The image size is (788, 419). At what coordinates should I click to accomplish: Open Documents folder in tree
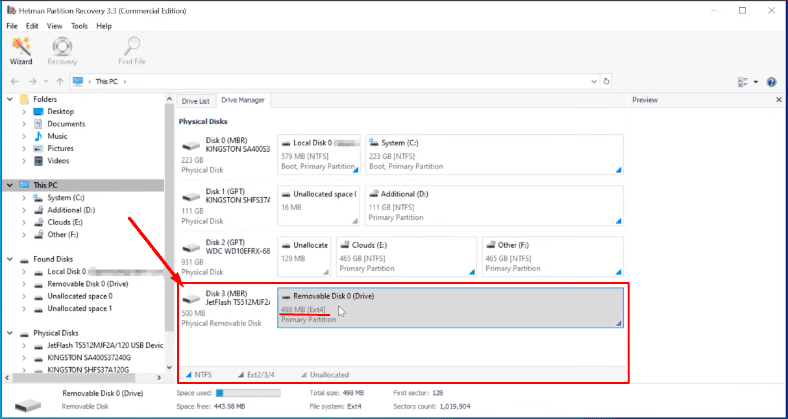point(66,124)
